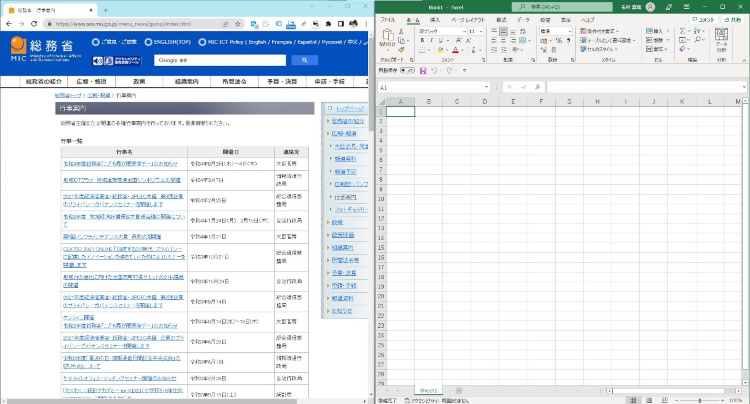Open the File tab in Excel
750x404 pixels.
387,20
